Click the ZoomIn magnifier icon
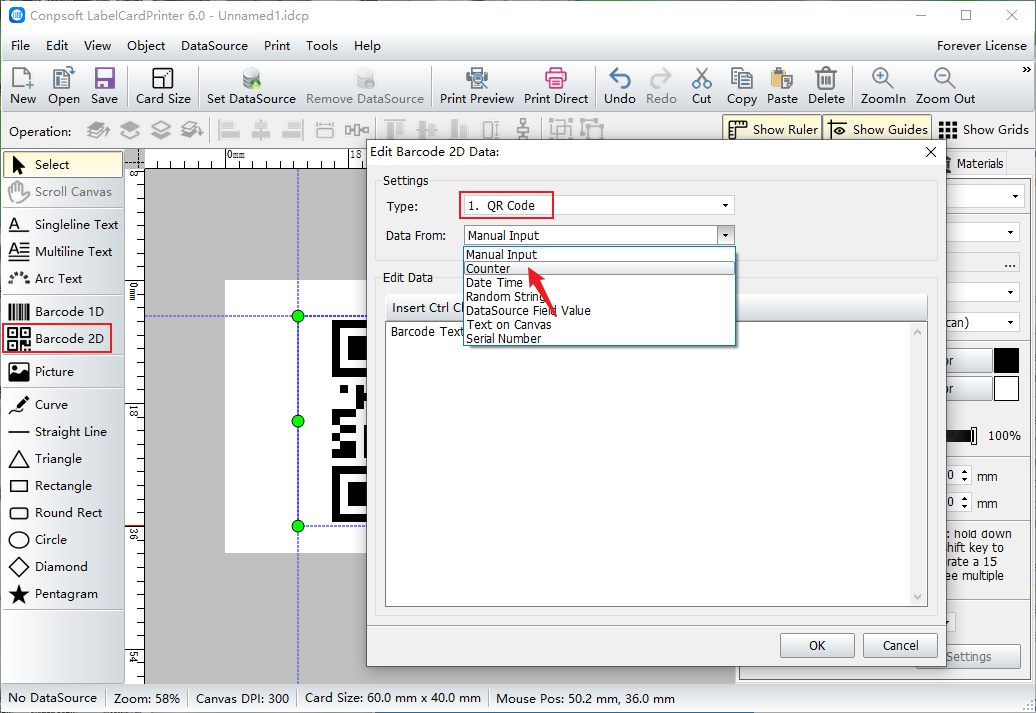Viewport: 1036px width, 713px height. [883, 86]
